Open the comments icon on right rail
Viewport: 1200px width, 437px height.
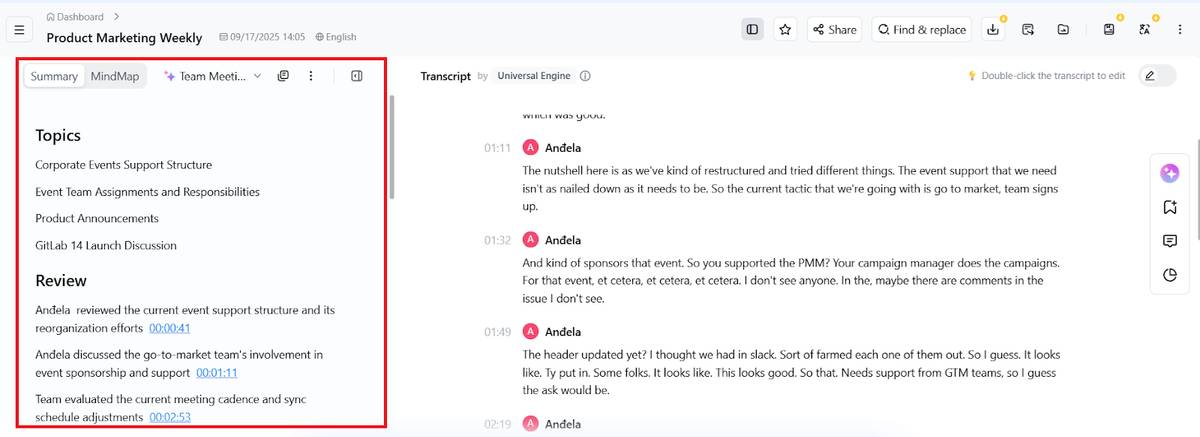point(1170,241)
